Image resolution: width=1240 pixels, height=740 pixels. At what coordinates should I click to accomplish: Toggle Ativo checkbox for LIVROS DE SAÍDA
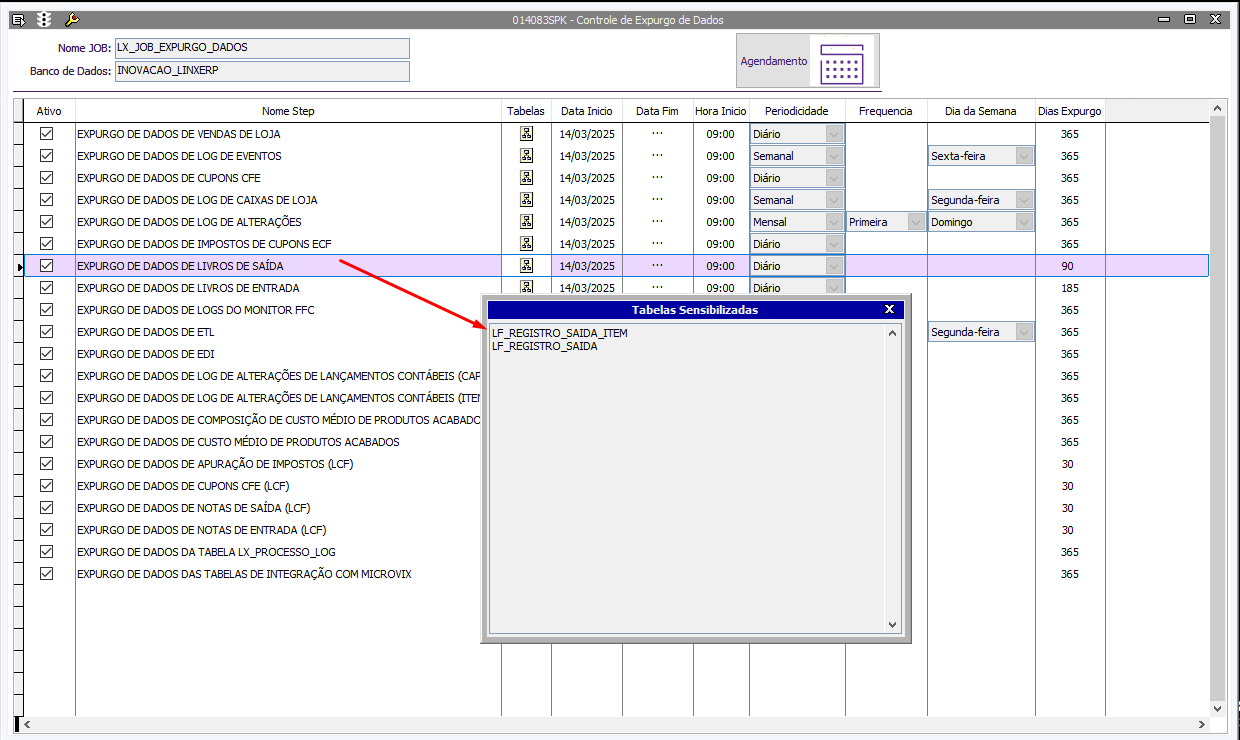point(46,266)
